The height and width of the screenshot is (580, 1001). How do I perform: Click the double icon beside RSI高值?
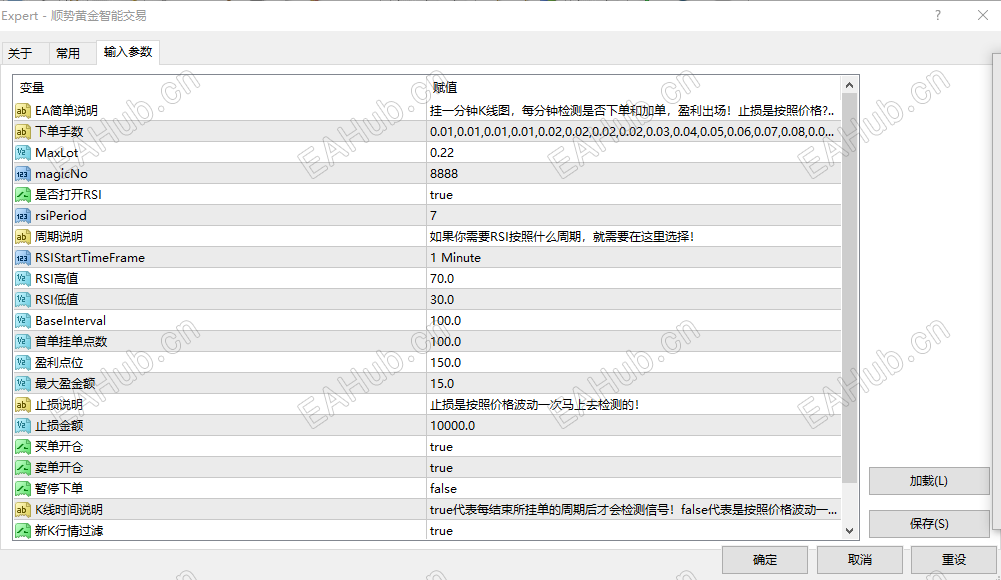click(23, 279)
